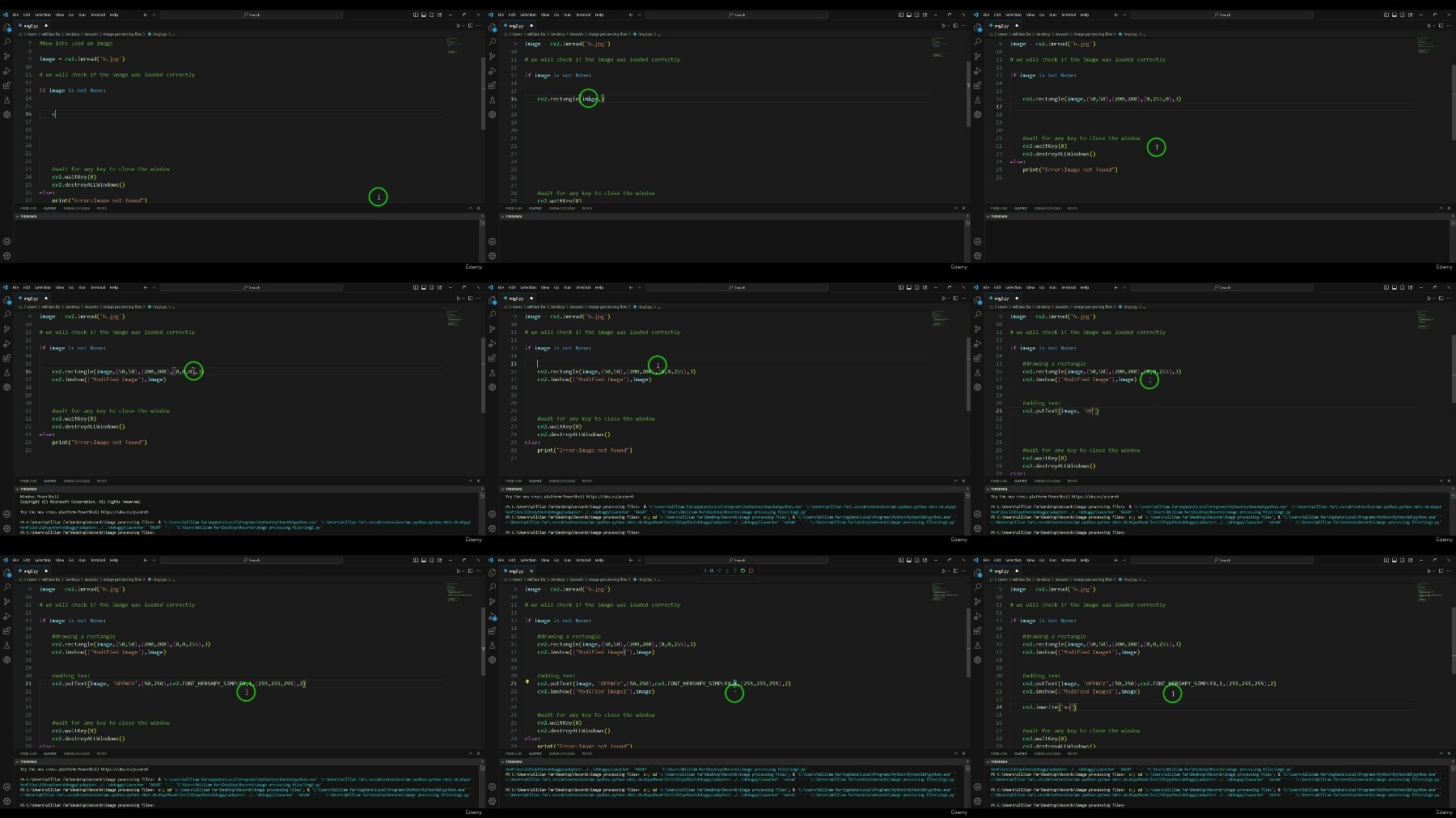
Task: Click img2.py breadcrumb in the putText 'OP' frame
Action: pyautogui.click(x=1129, y=307)
